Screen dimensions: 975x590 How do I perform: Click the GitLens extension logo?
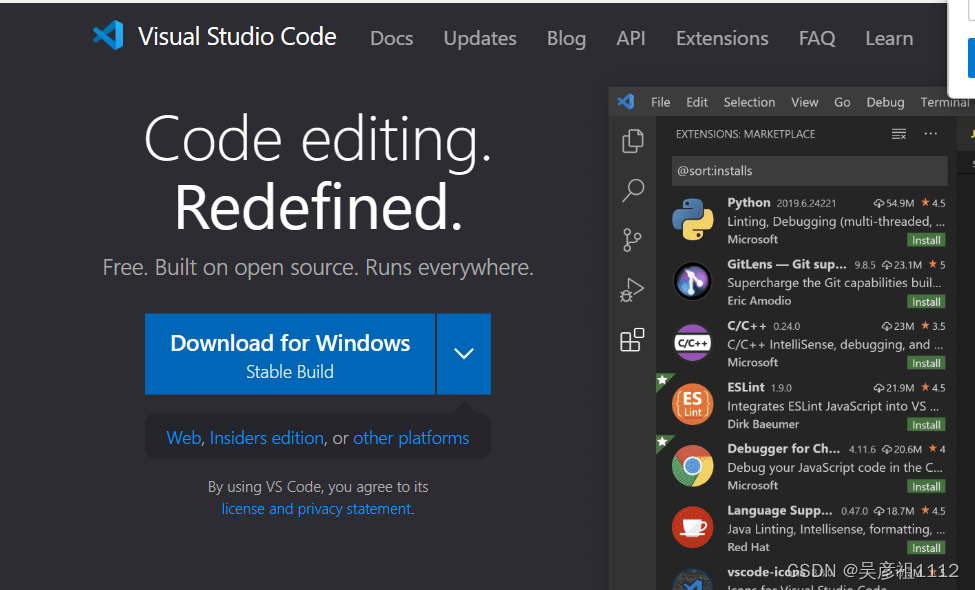coord(692,281)
